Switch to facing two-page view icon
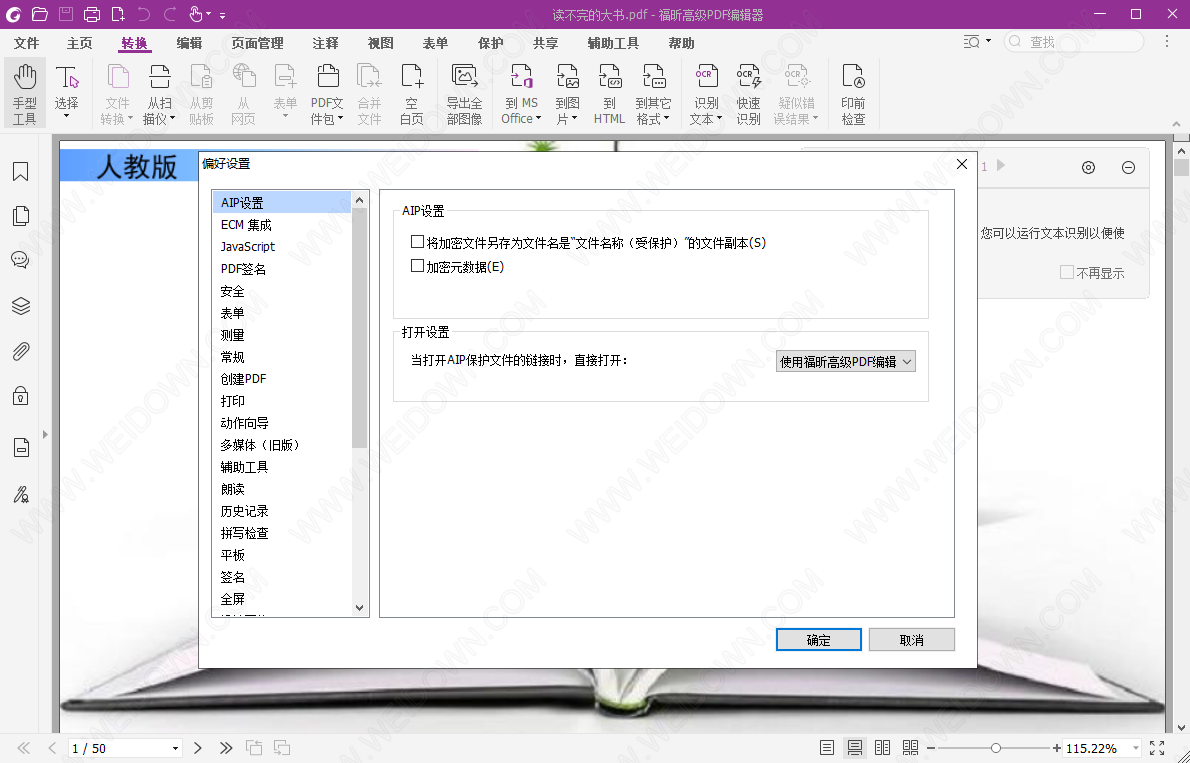1190x763 pixels. 882,748
